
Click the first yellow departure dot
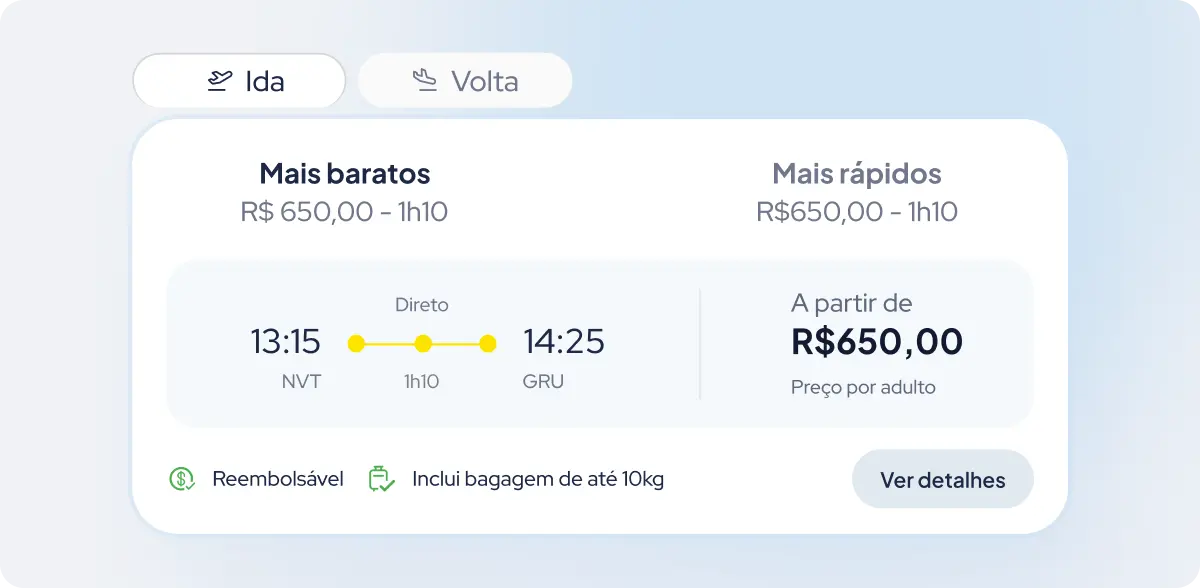click(356, 344)
